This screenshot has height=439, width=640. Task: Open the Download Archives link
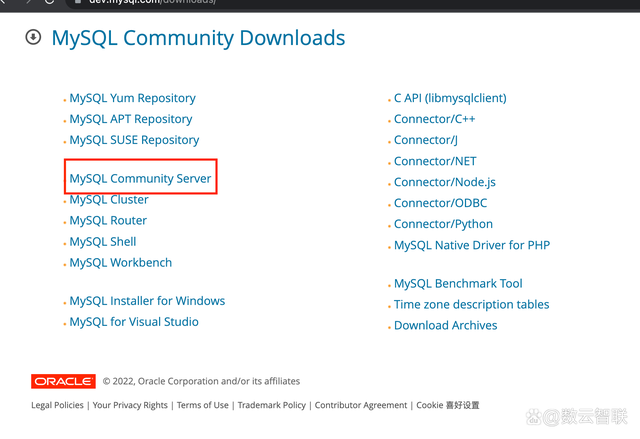click(x=445, y=325)
